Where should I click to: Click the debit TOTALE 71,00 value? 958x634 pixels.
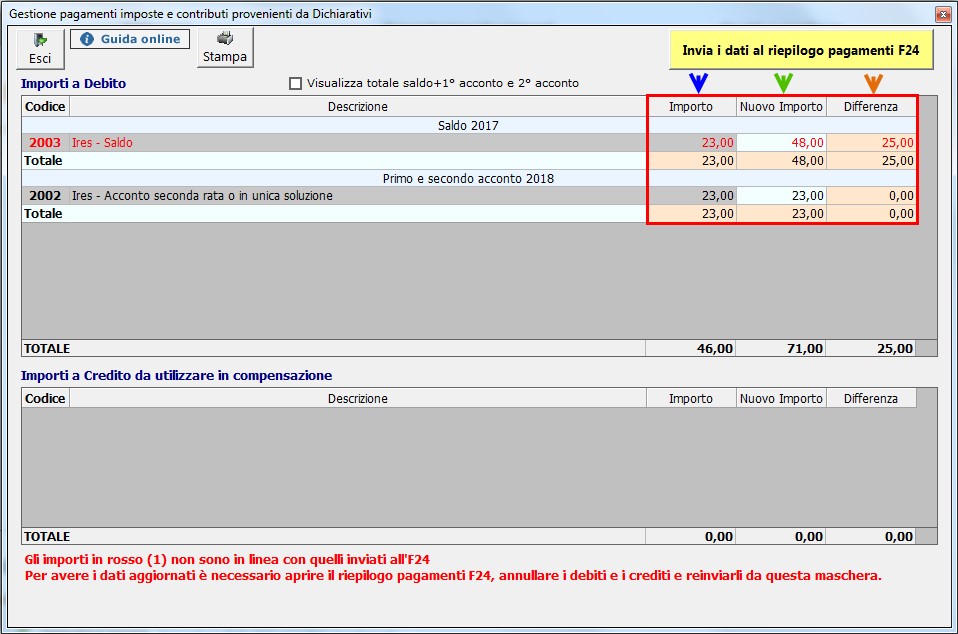tap(781, 348)
